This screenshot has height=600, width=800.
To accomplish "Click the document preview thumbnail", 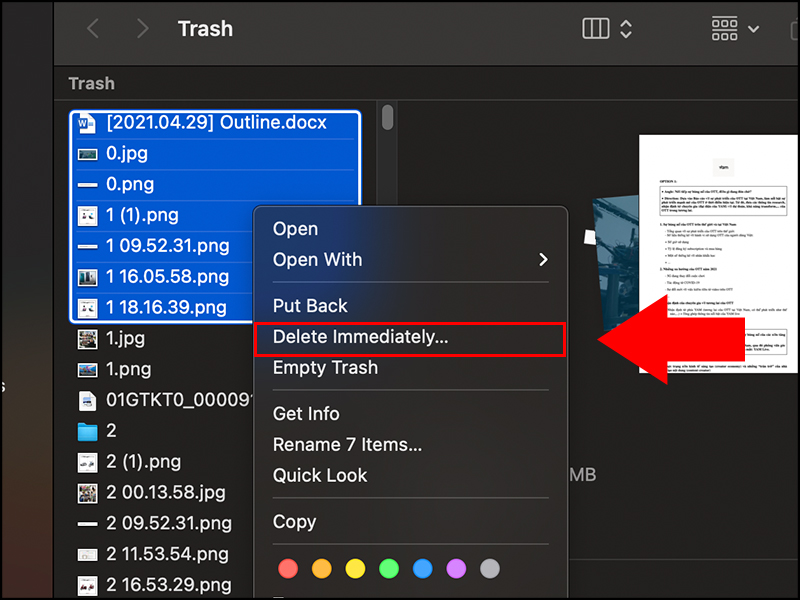I will 718,254.
